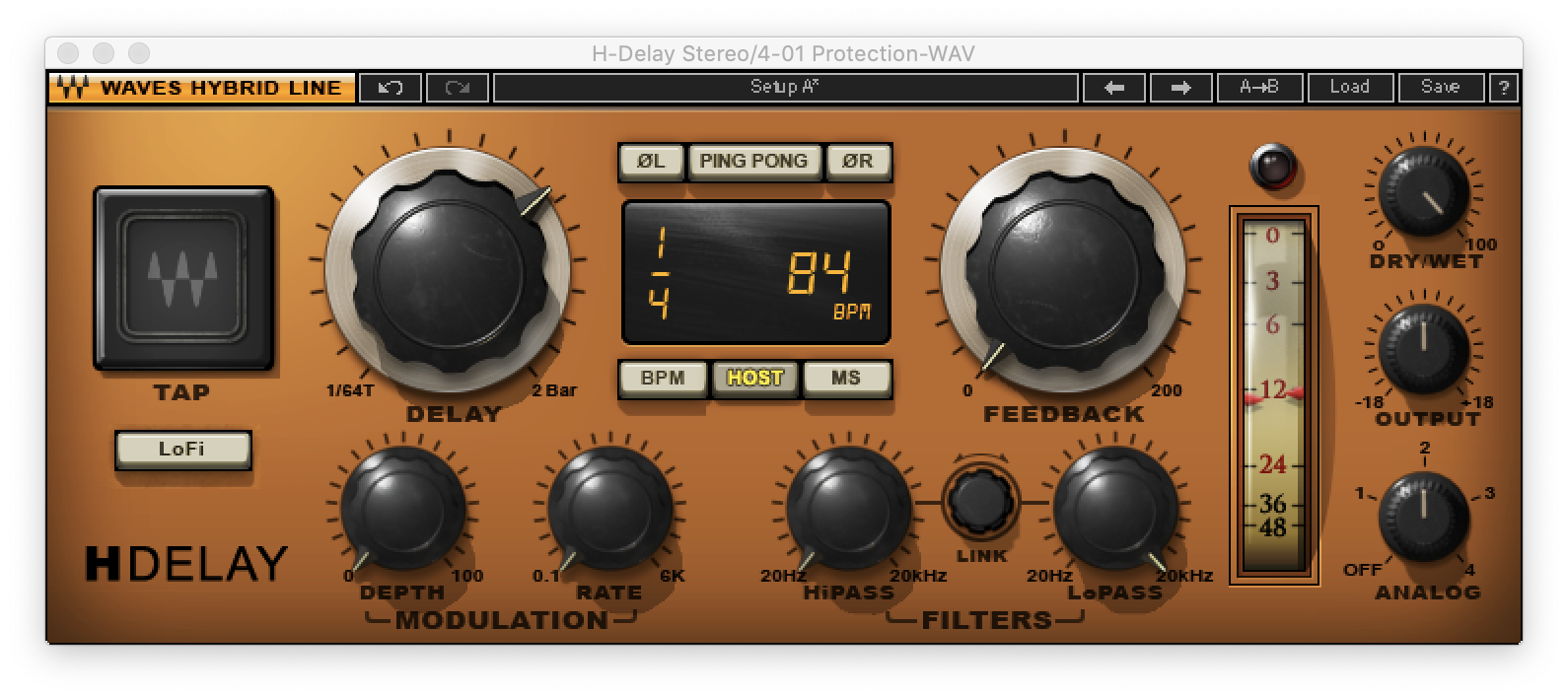This screenshot has width=1568, height=698.
Task: Open the Setup A preset menu
Action: coord(785,88)
